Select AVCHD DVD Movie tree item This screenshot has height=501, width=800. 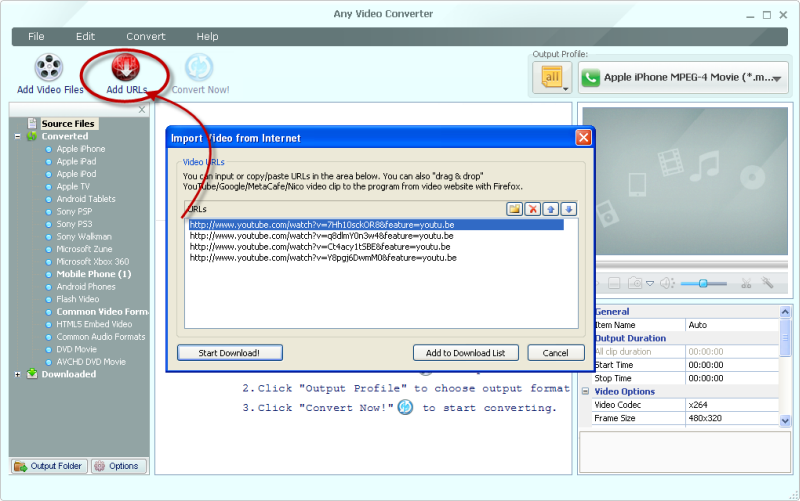tap(91, 362)
